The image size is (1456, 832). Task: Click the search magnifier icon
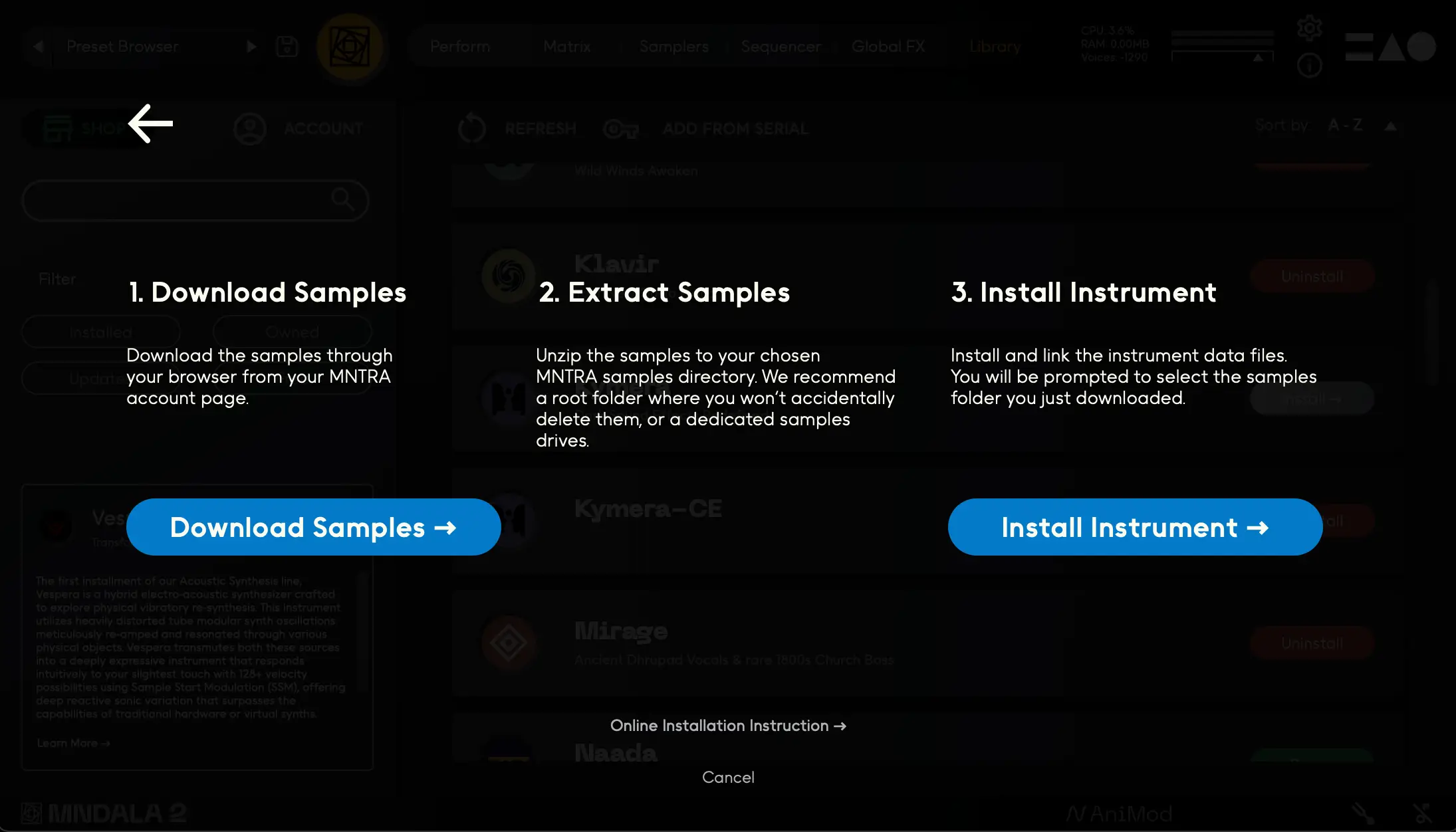(342, 199)
